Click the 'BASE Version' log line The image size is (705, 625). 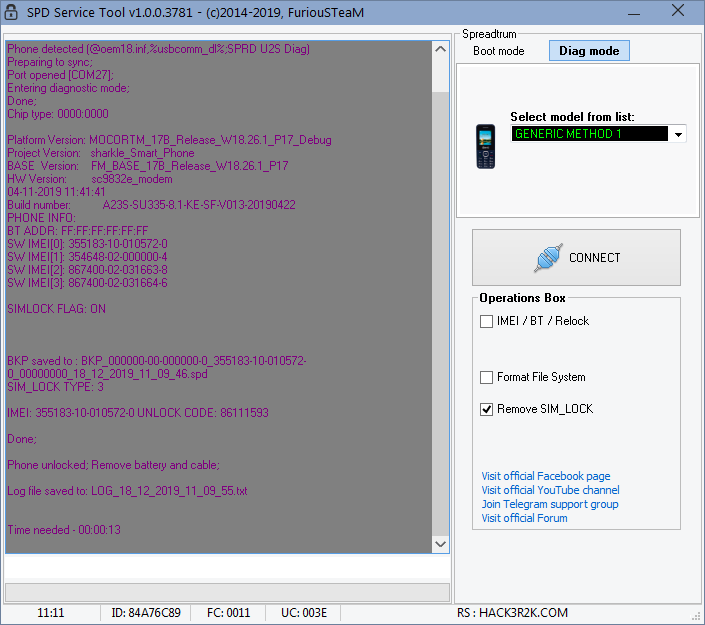click(147, 166)
